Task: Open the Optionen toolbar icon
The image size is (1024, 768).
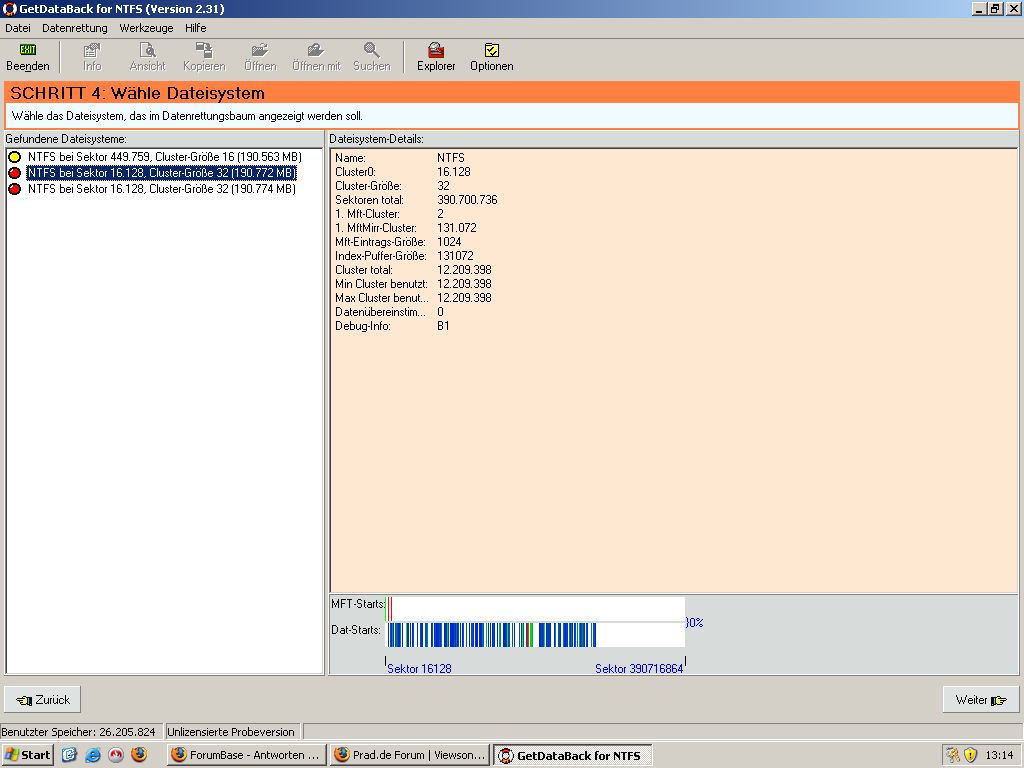Action: 492,50
